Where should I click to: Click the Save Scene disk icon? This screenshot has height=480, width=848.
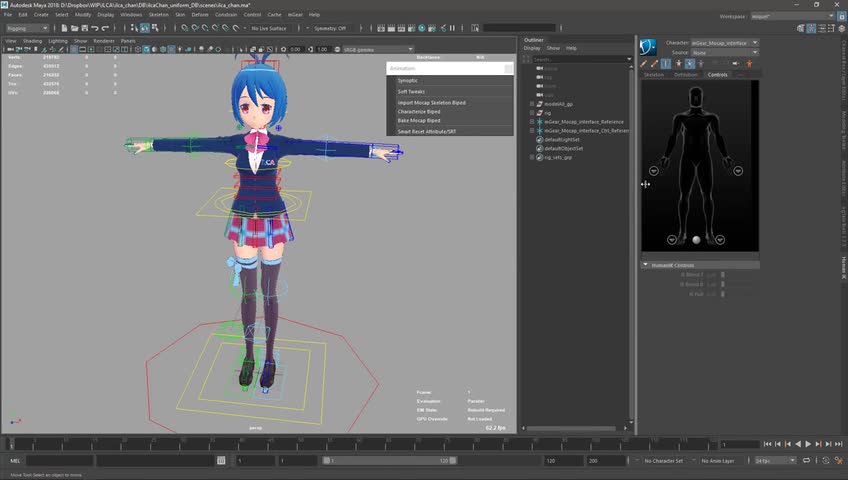pos(85,28)
